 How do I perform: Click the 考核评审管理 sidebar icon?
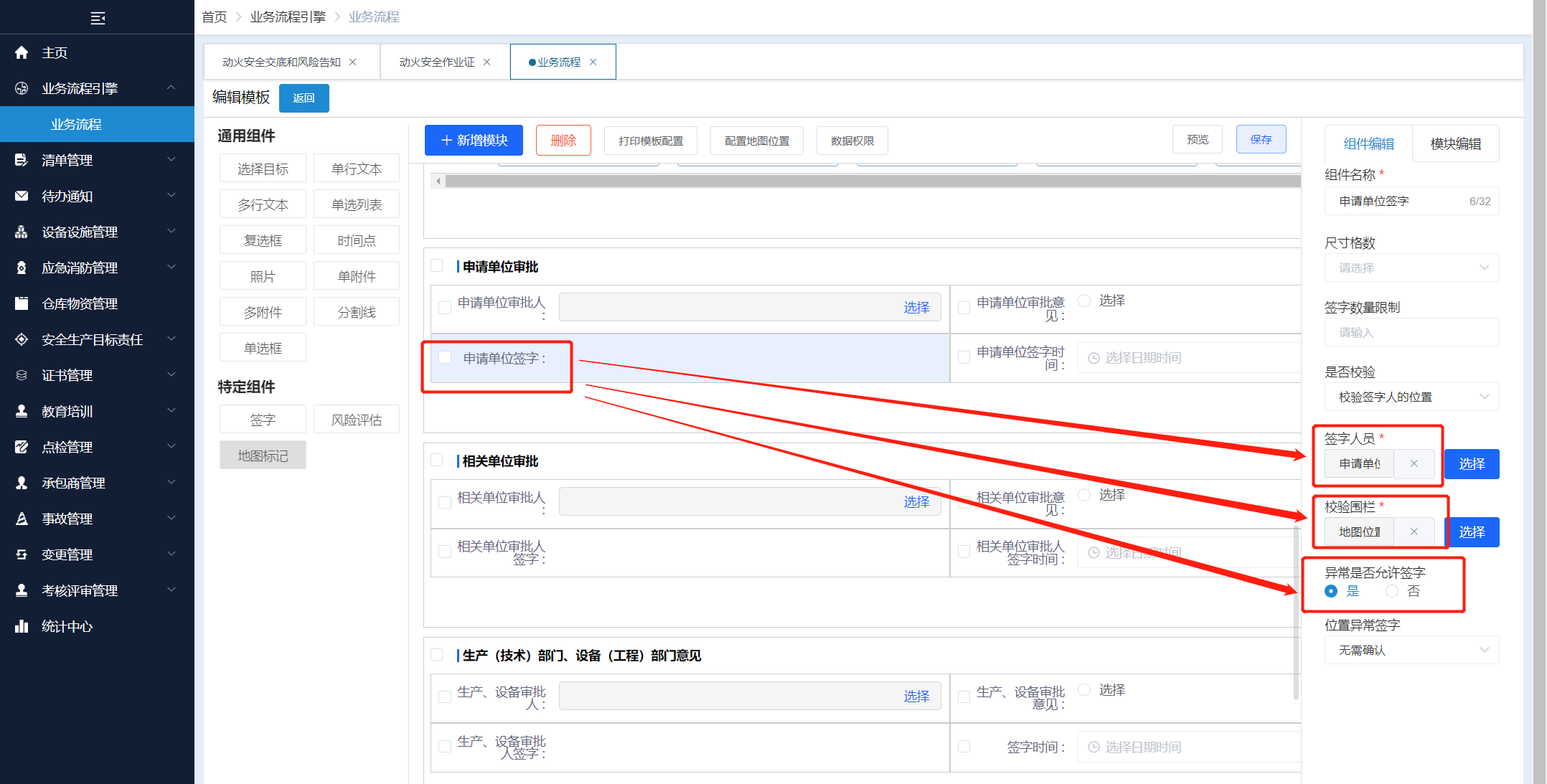pos(22,590)
